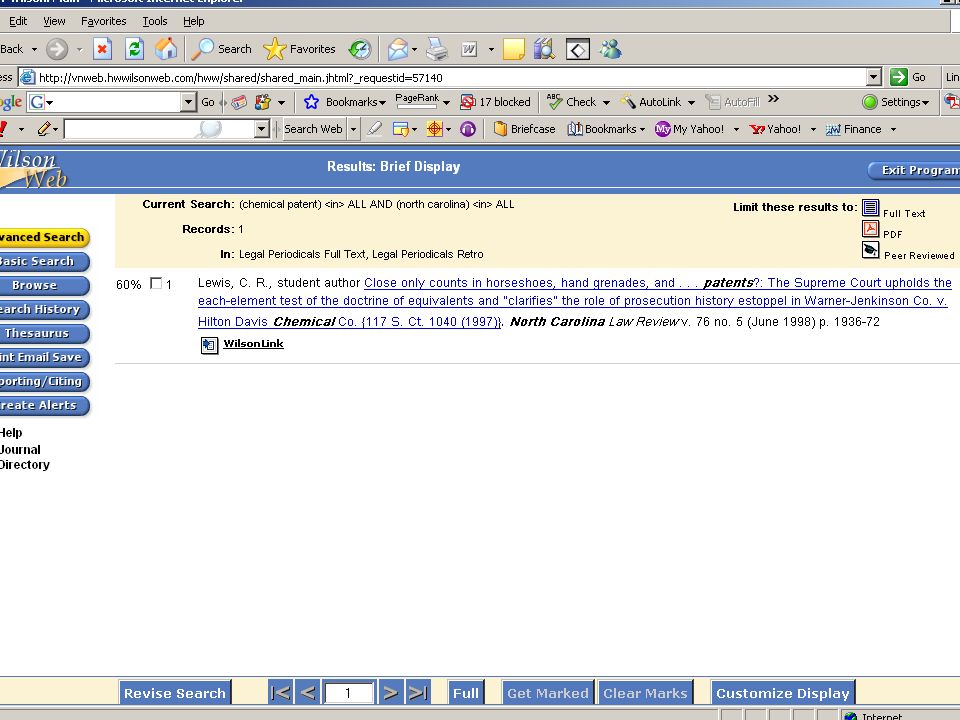Click the Exit Program button

point(914,170)
